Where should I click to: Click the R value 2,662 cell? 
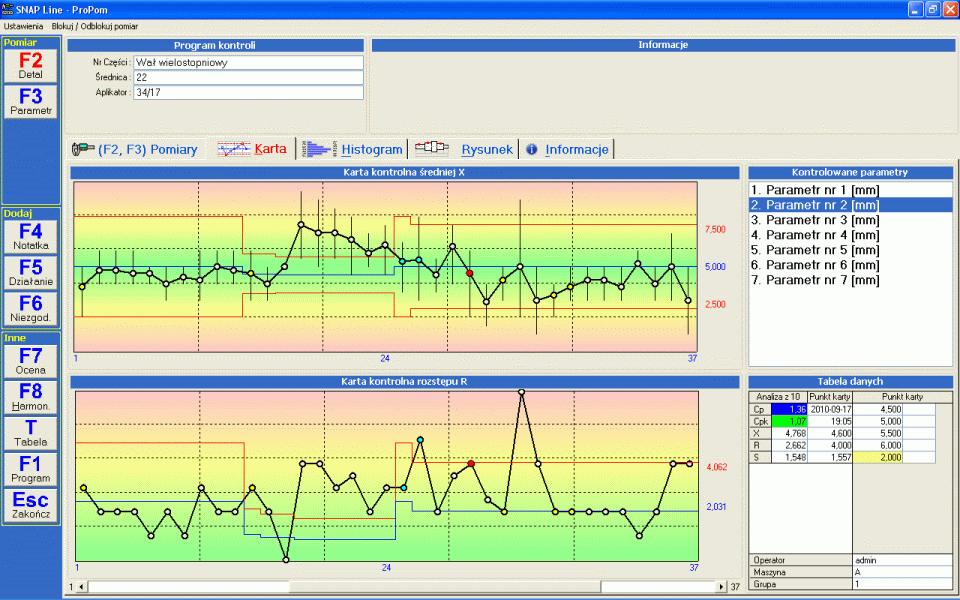(790, 445)
